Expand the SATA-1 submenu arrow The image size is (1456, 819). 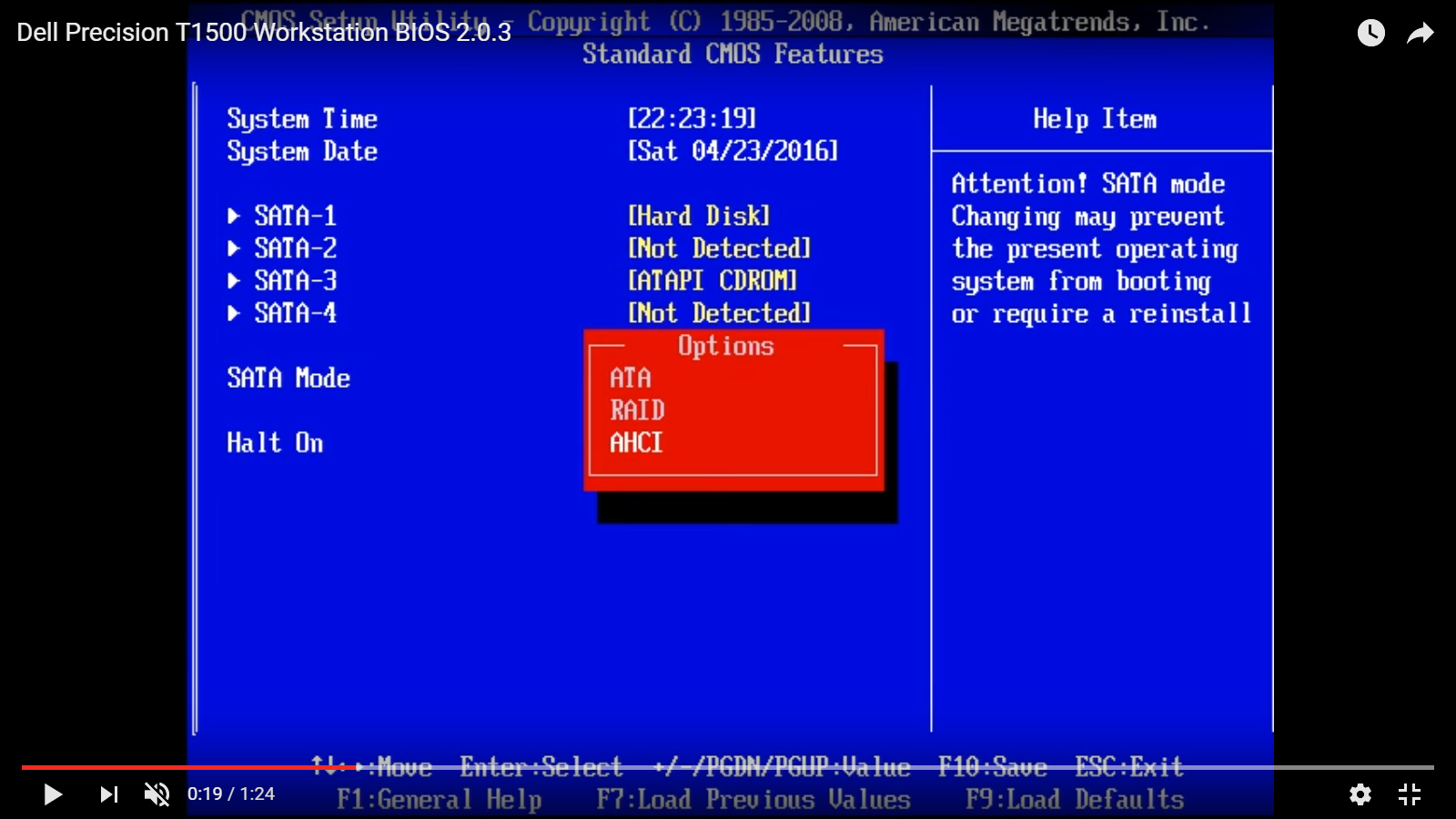[234, 216]
